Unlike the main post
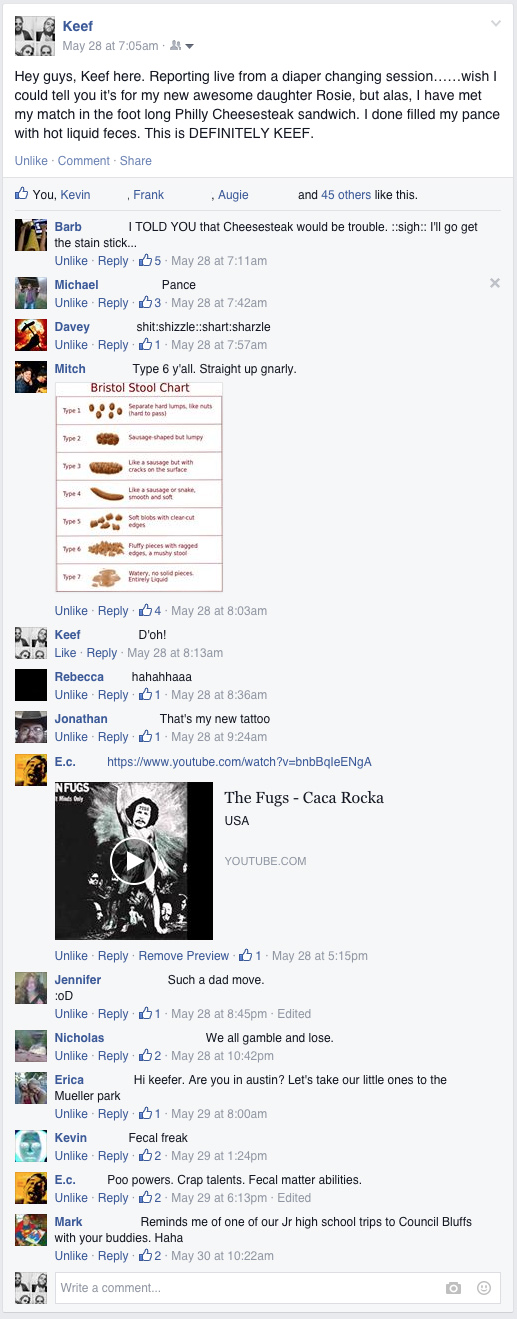The image size is (517, 1319). coord(31,161)
